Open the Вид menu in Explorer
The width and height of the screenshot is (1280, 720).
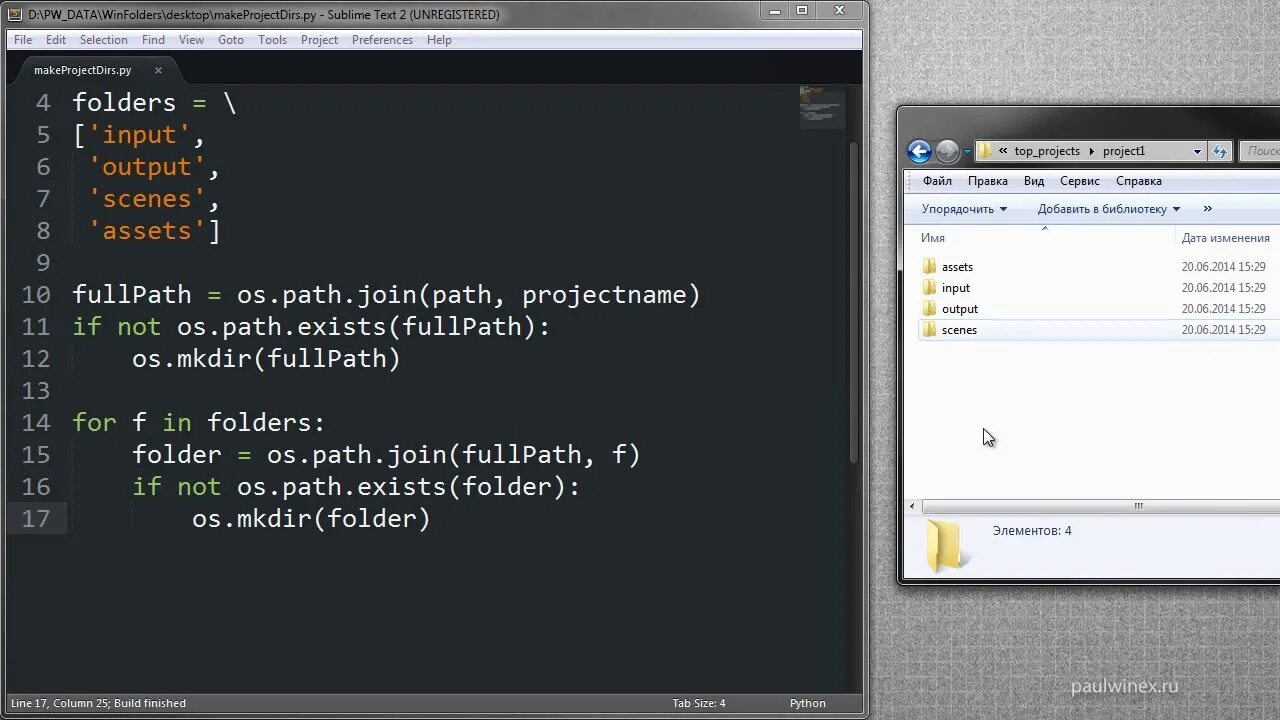tap(1034, 181)
